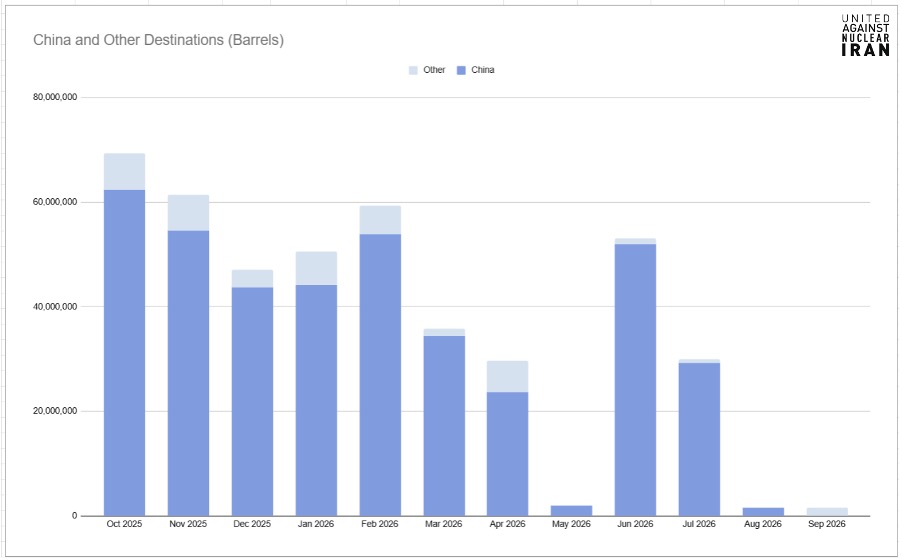The height and width of the screenshot is (560, 902).
Task: Select the Jul 2026 China bar segment
Action: click(x=699, y=440)
